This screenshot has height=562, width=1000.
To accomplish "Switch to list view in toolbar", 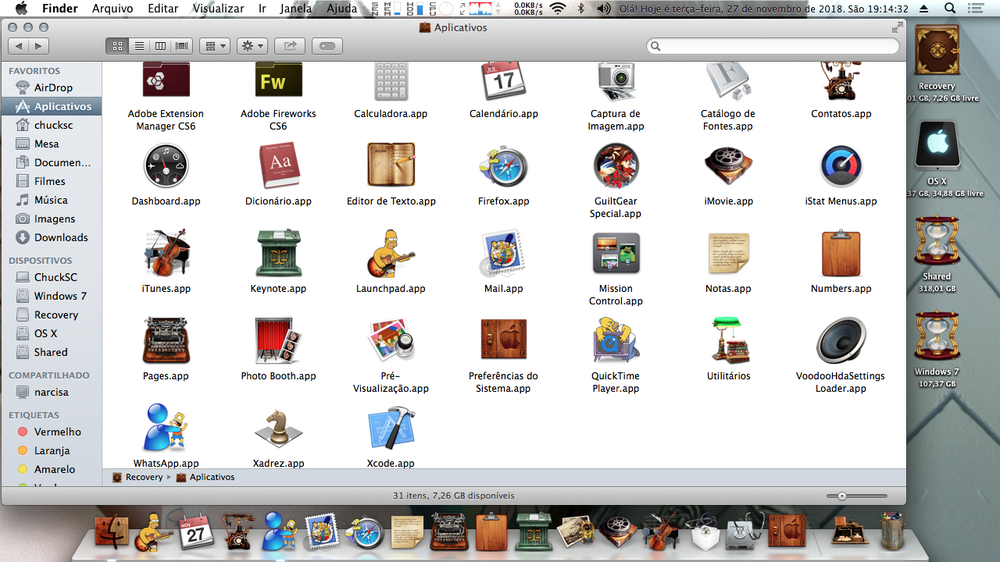I will pyautogui.click(x=139, y=46).
